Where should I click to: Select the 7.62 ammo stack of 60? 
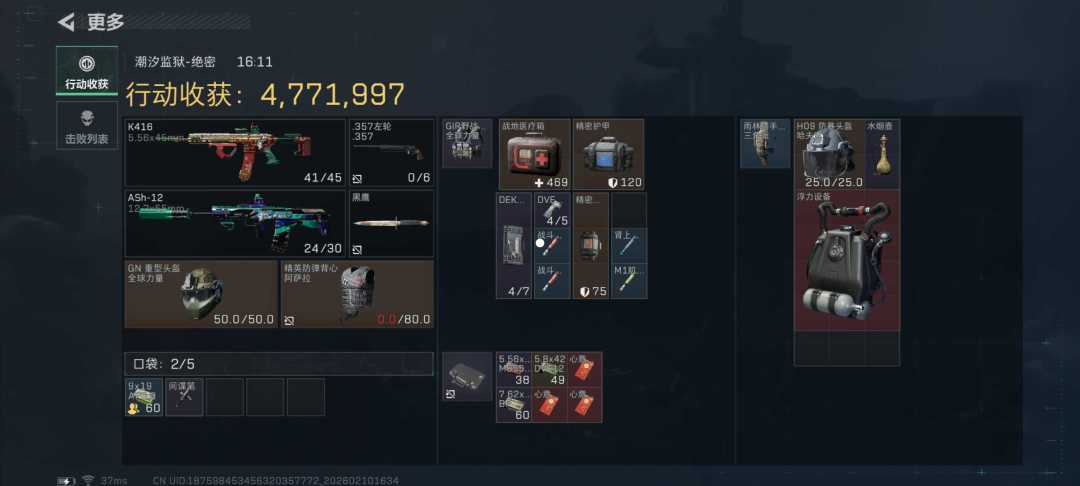point(514,405)
